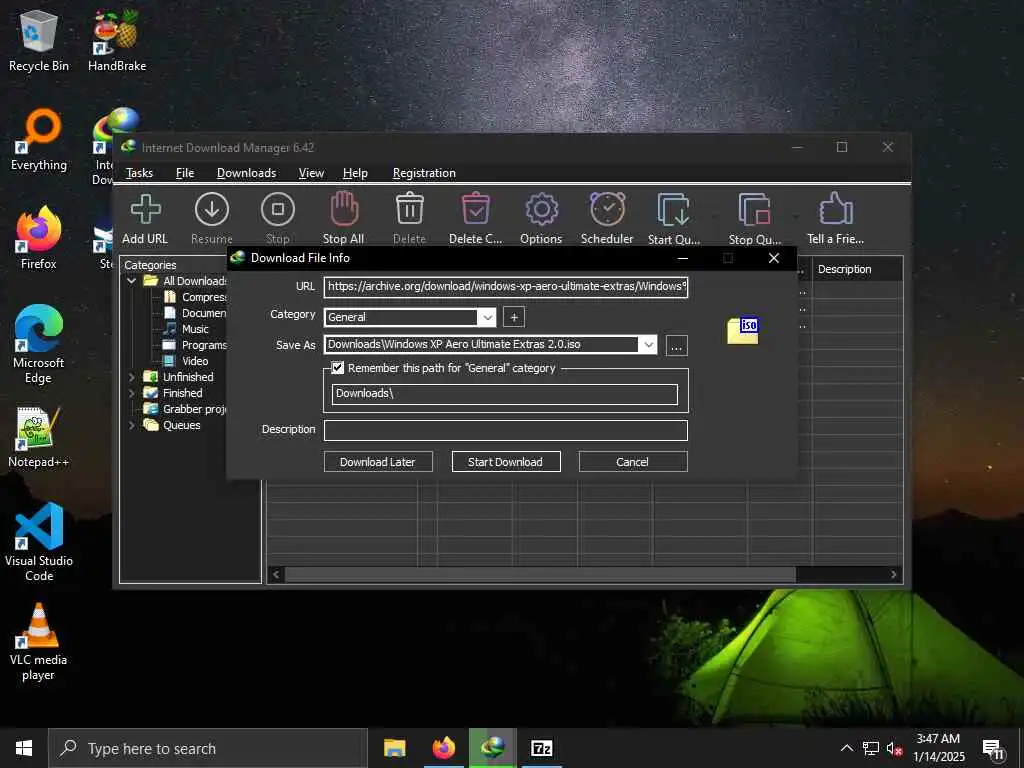Select Programs category in tree
The image size is (1024, 768).
click(195, 345)
